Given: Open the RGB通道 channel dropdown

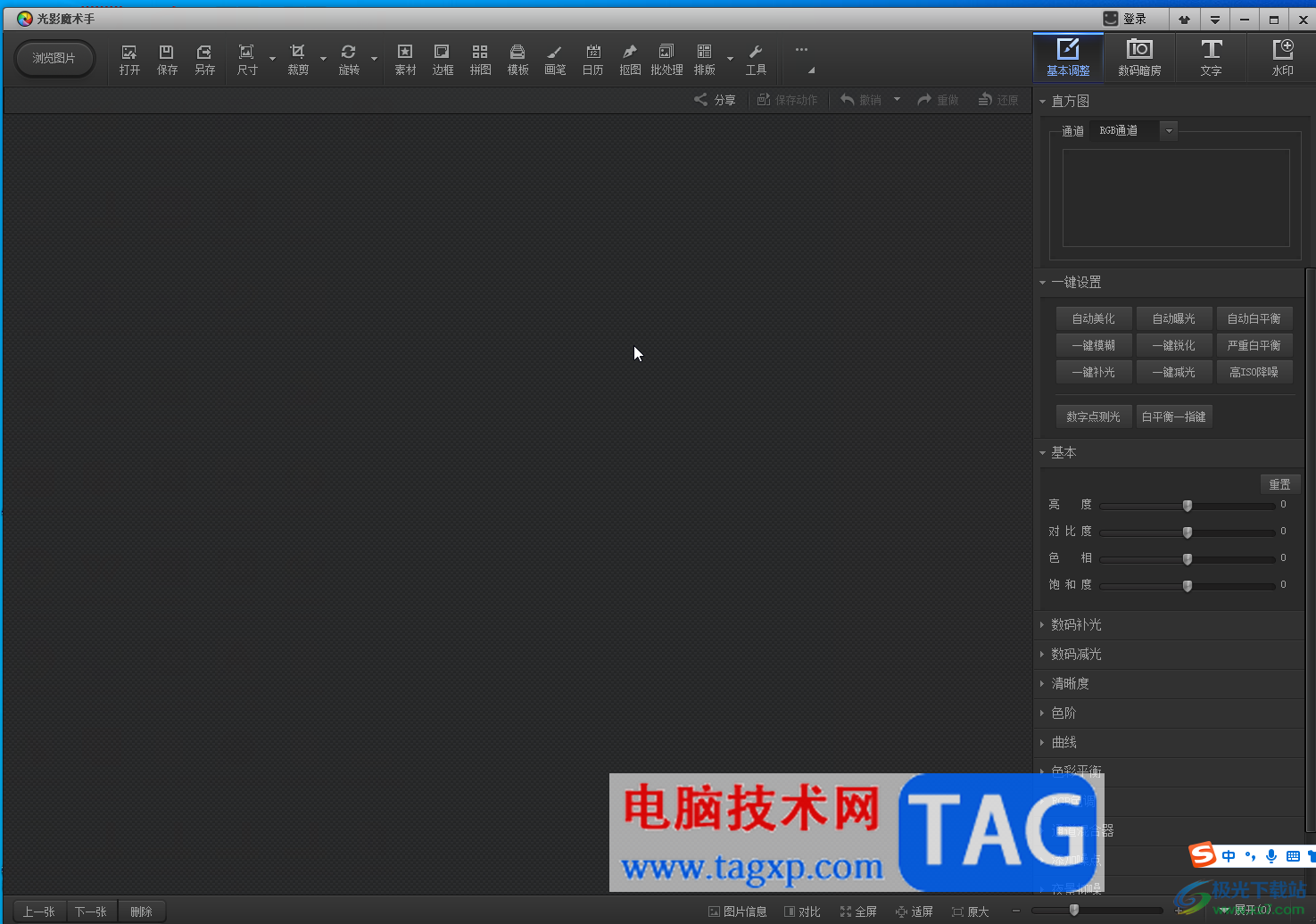Looking at the screenshot, I should (1169, 131).
